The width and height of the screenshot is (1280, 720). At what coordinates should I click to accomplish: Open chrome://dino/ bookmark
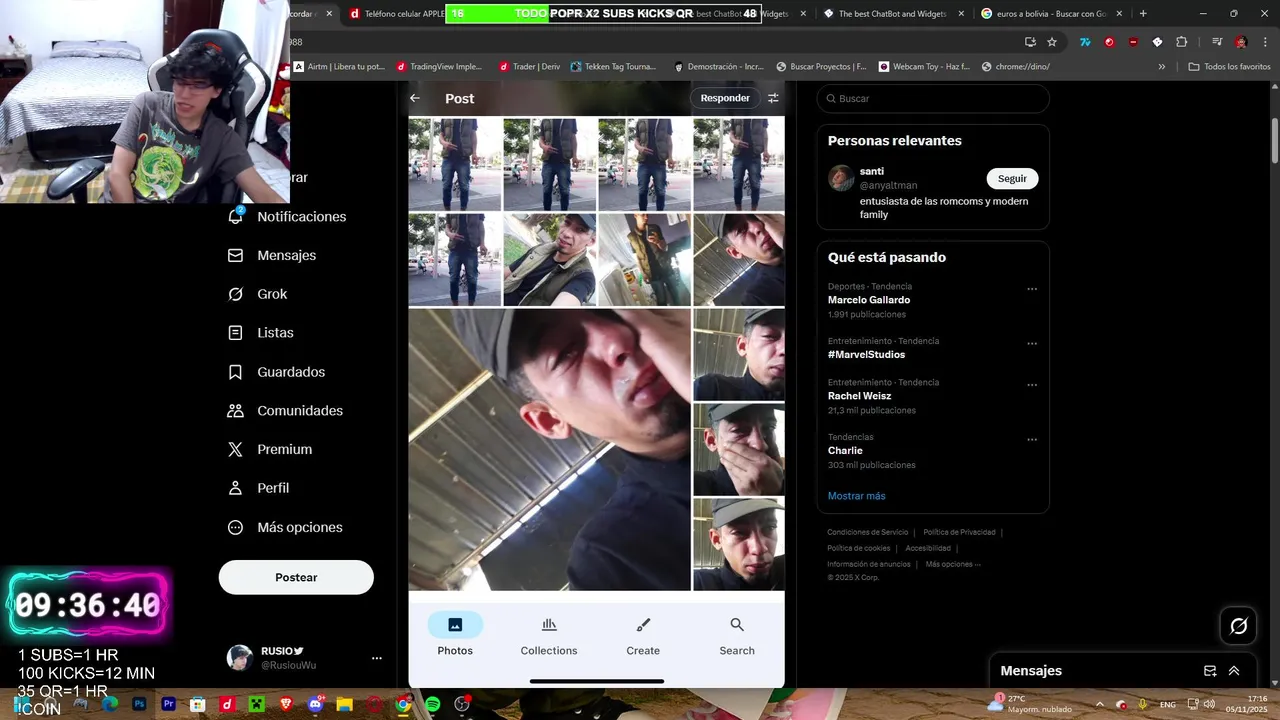(1015, 67)
